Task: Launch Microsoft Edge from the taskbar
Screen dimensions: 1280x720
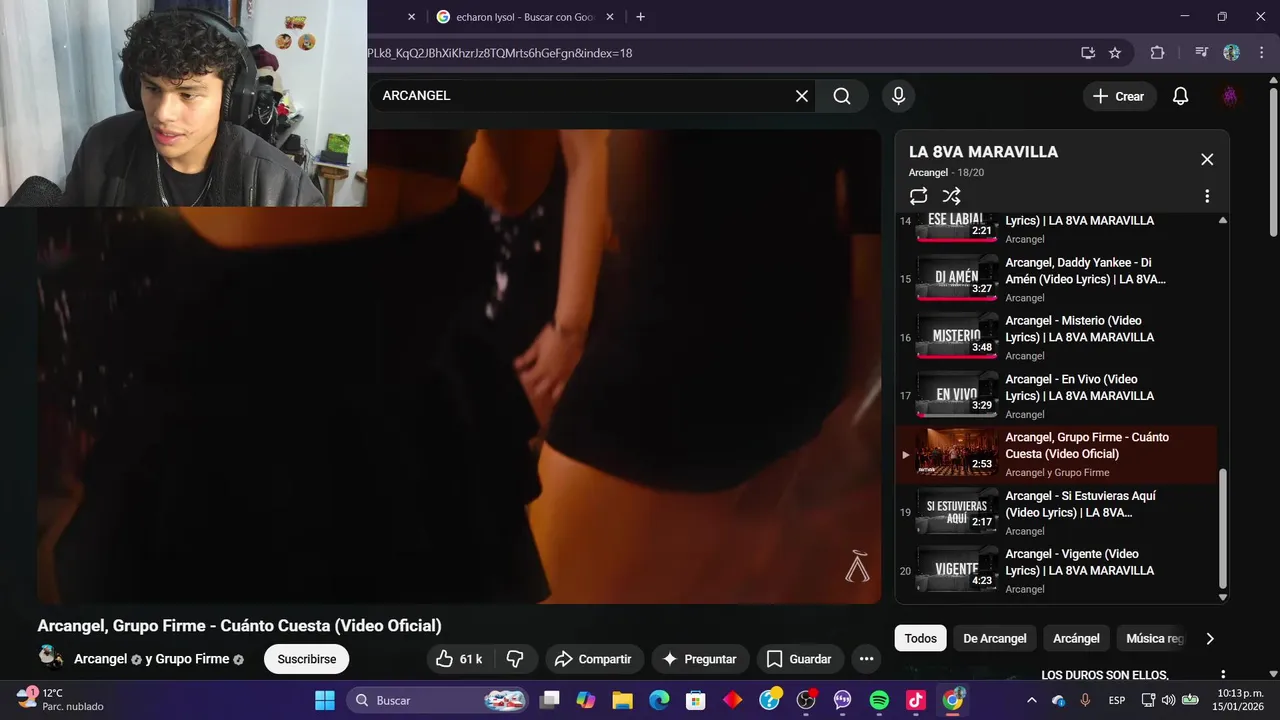Action: tap(659, 700)
